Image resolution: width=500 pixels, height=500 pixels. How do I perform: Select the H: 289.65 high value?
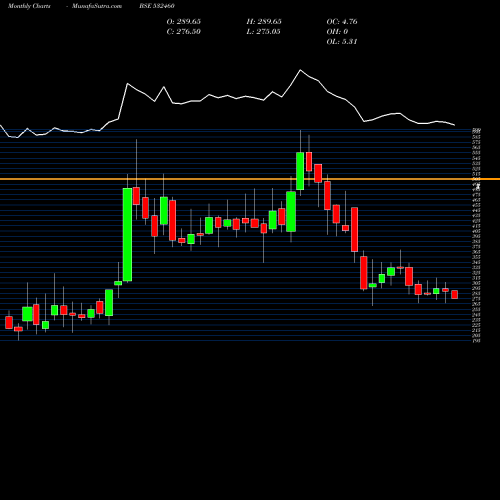264,22
